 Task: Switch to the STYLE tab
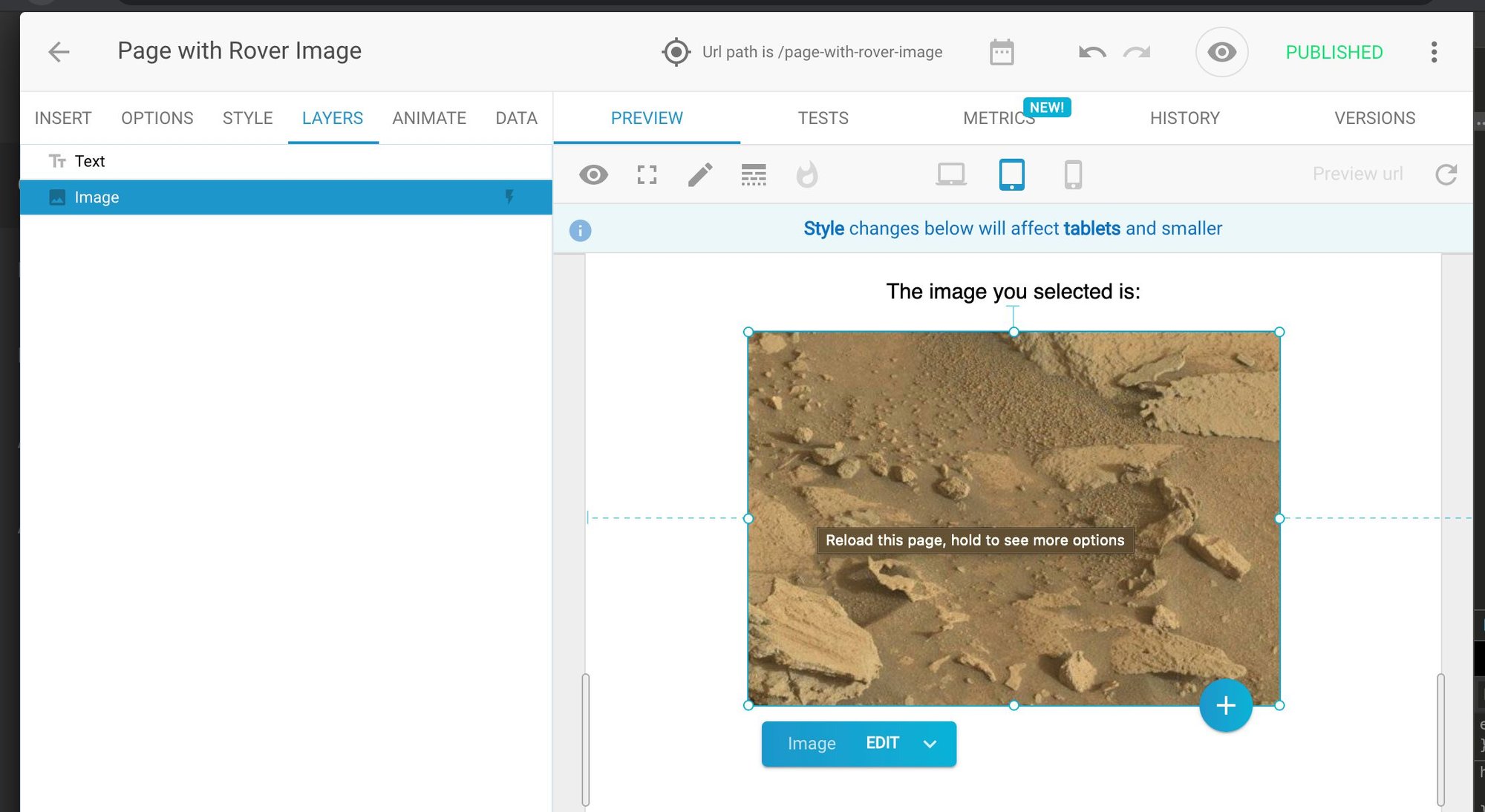pos(247,118)
